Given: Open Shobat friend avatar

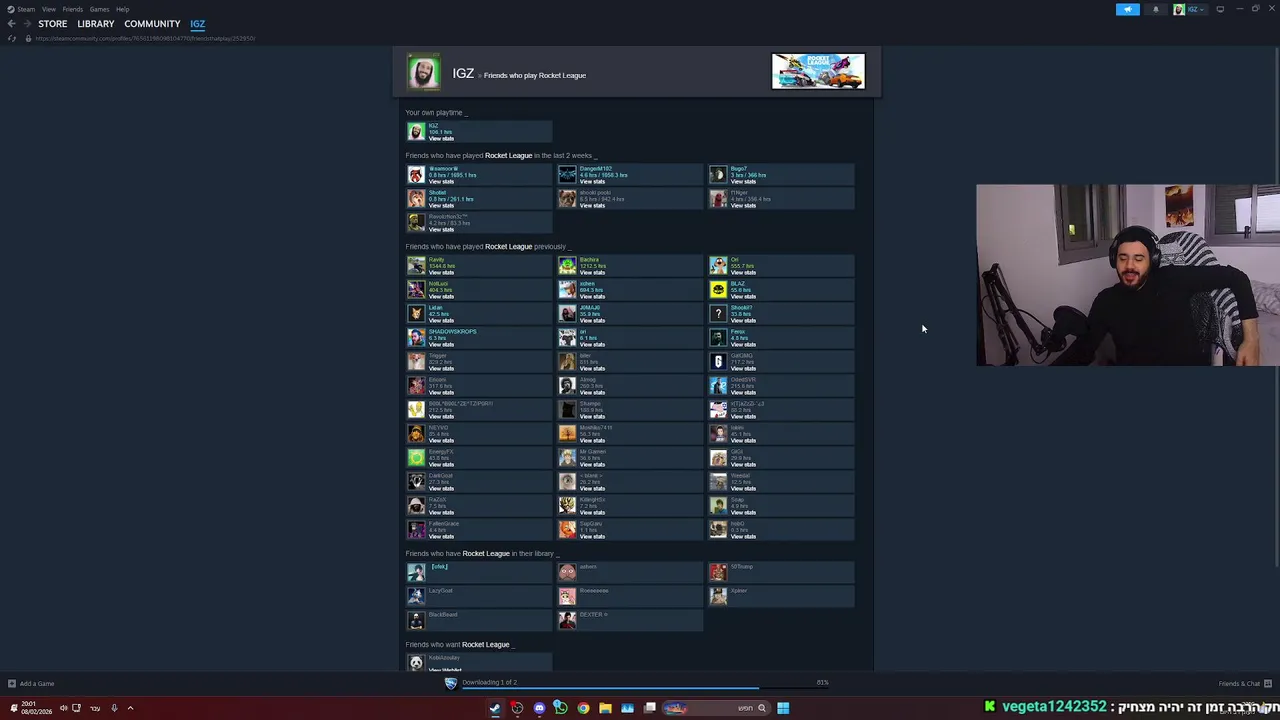Looking at the screenshot, I should point(416,199).
